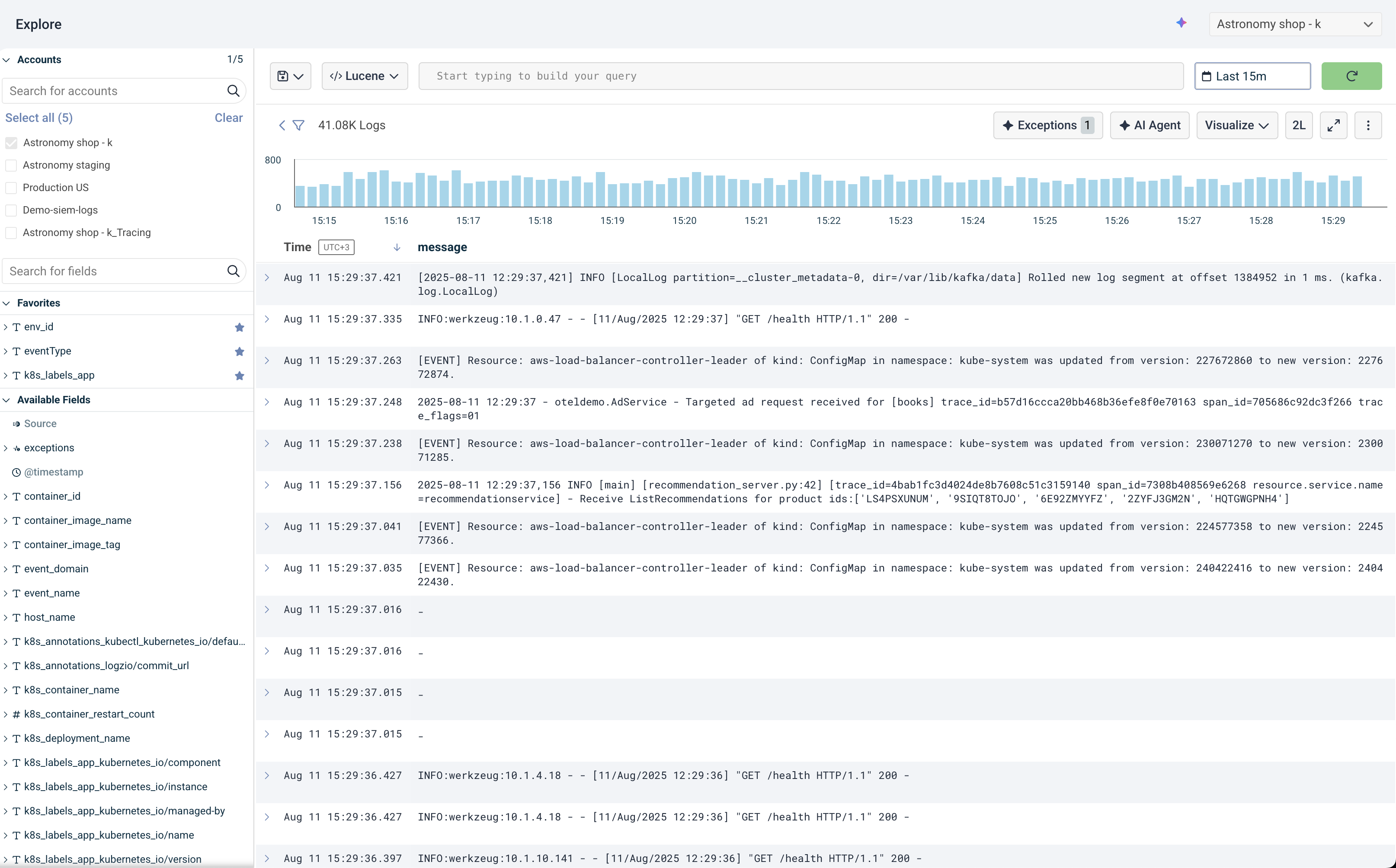The width and height of the screenshot is (1396, 868).
Task: Click the AI sparkle icon in header
Action: click(1181, 23)
